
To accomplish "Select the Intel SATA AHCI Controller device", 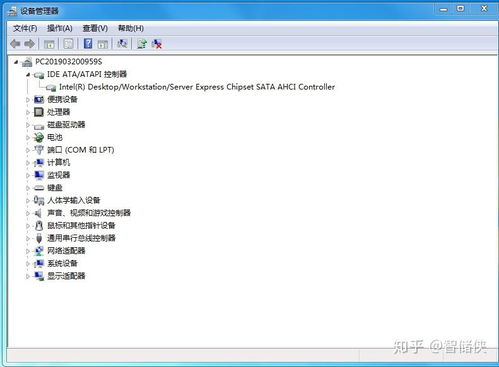I will tap(197, 87).
